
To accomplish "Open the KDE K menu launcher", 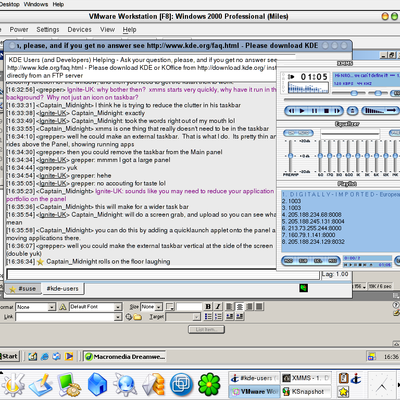I will tap(13, 385).
